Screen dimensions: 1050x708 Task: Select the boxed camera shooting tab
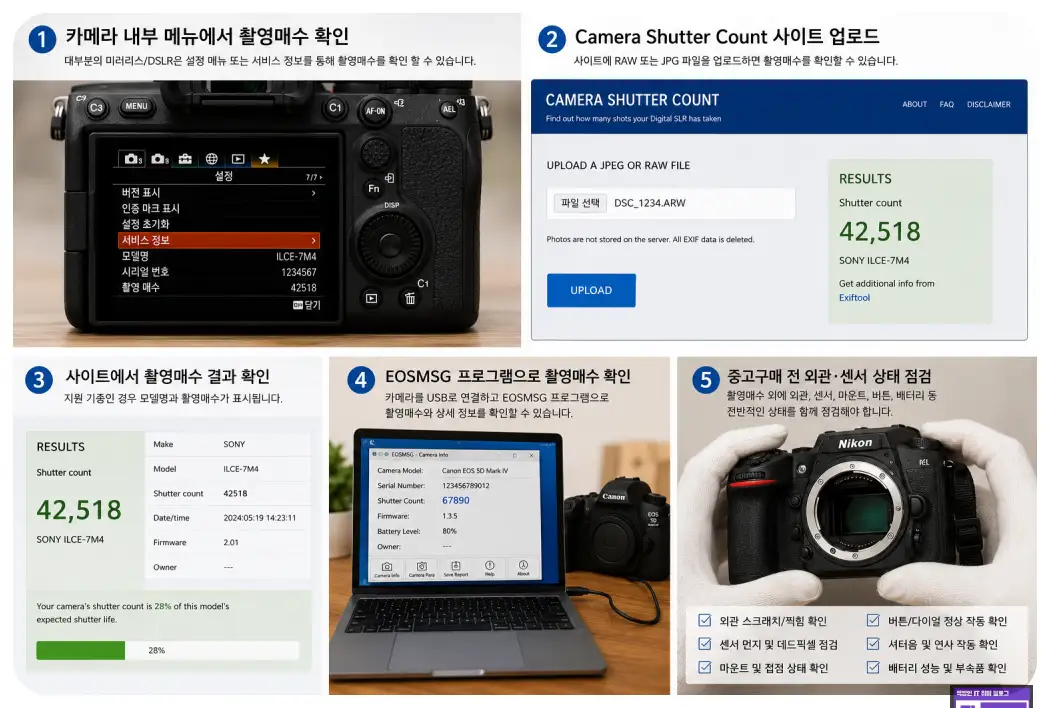pos(131,159)
